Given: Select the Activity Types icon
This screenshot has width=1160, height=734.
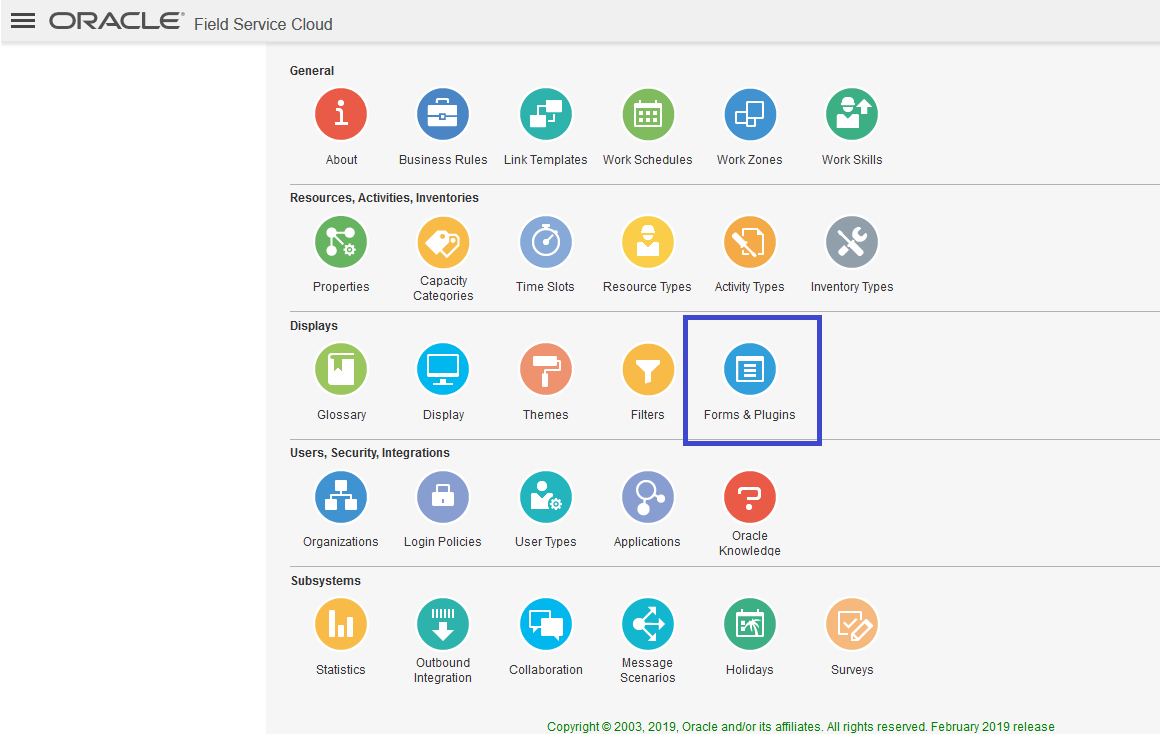Looking at the screenshot, I should click(x=750, y=241).
